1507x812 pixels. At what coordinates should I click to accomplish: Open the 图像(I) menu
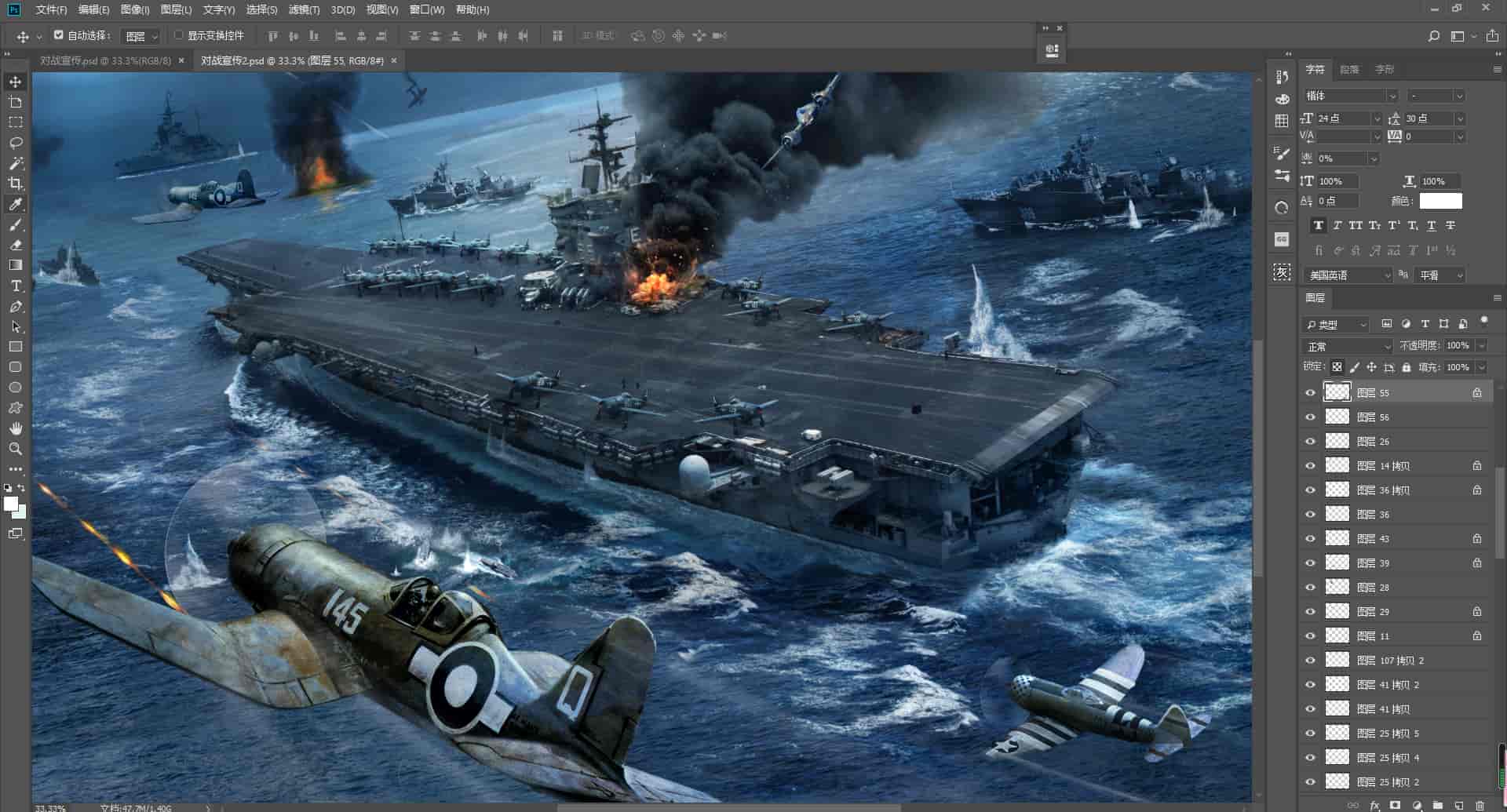click(135, 9)
